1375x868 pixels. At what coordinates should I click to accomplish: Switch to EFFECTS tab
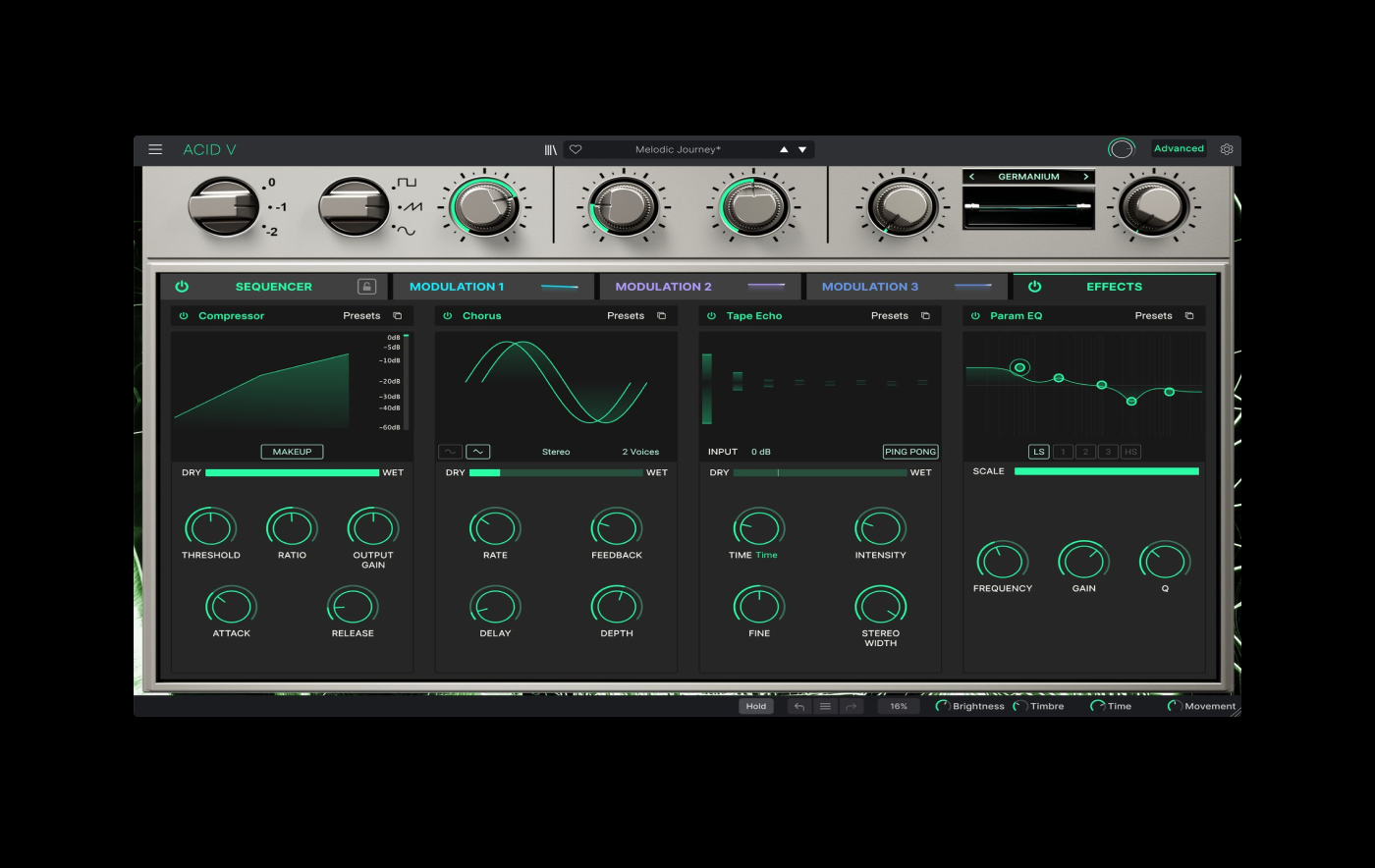[x=1114, y=287]
